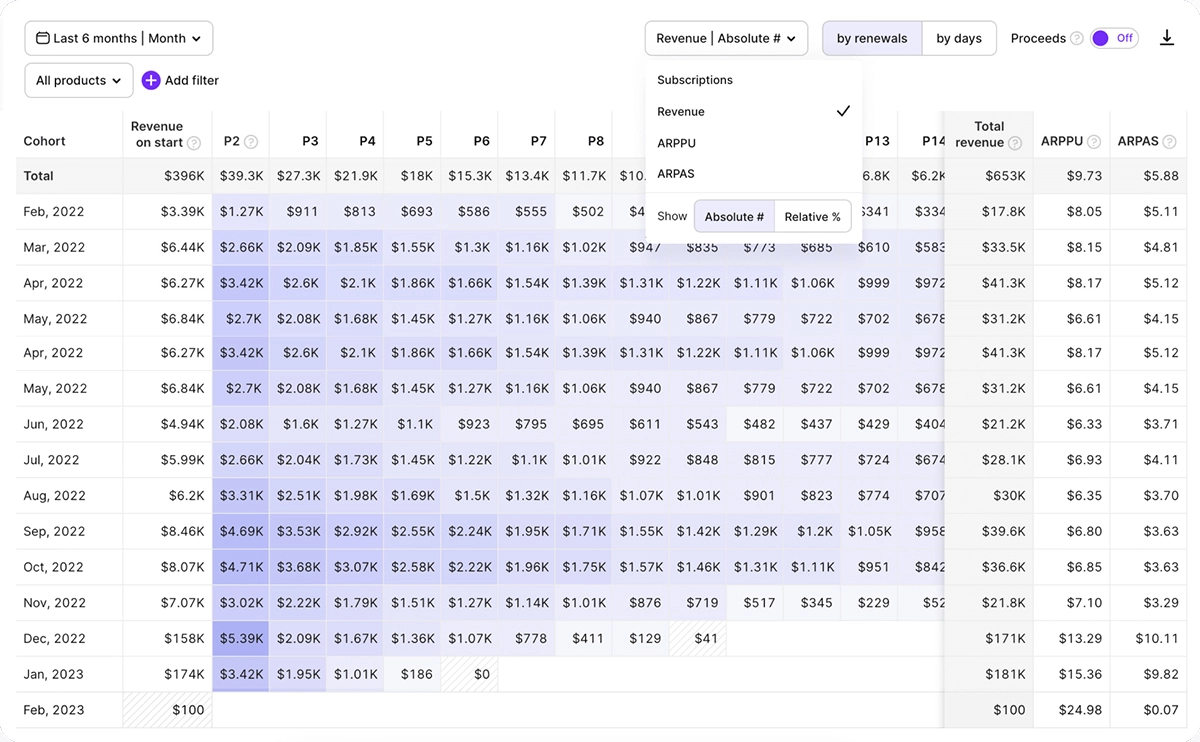Click the Total row label
Viewport: 1200px width, 742px height.
coord(39,176)
